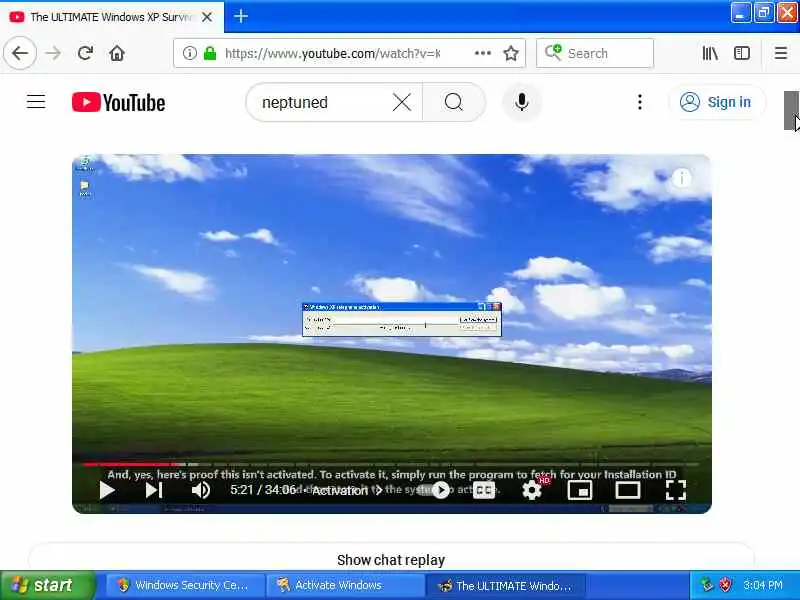Click the browser forward arrow

(x=53, y=53)
